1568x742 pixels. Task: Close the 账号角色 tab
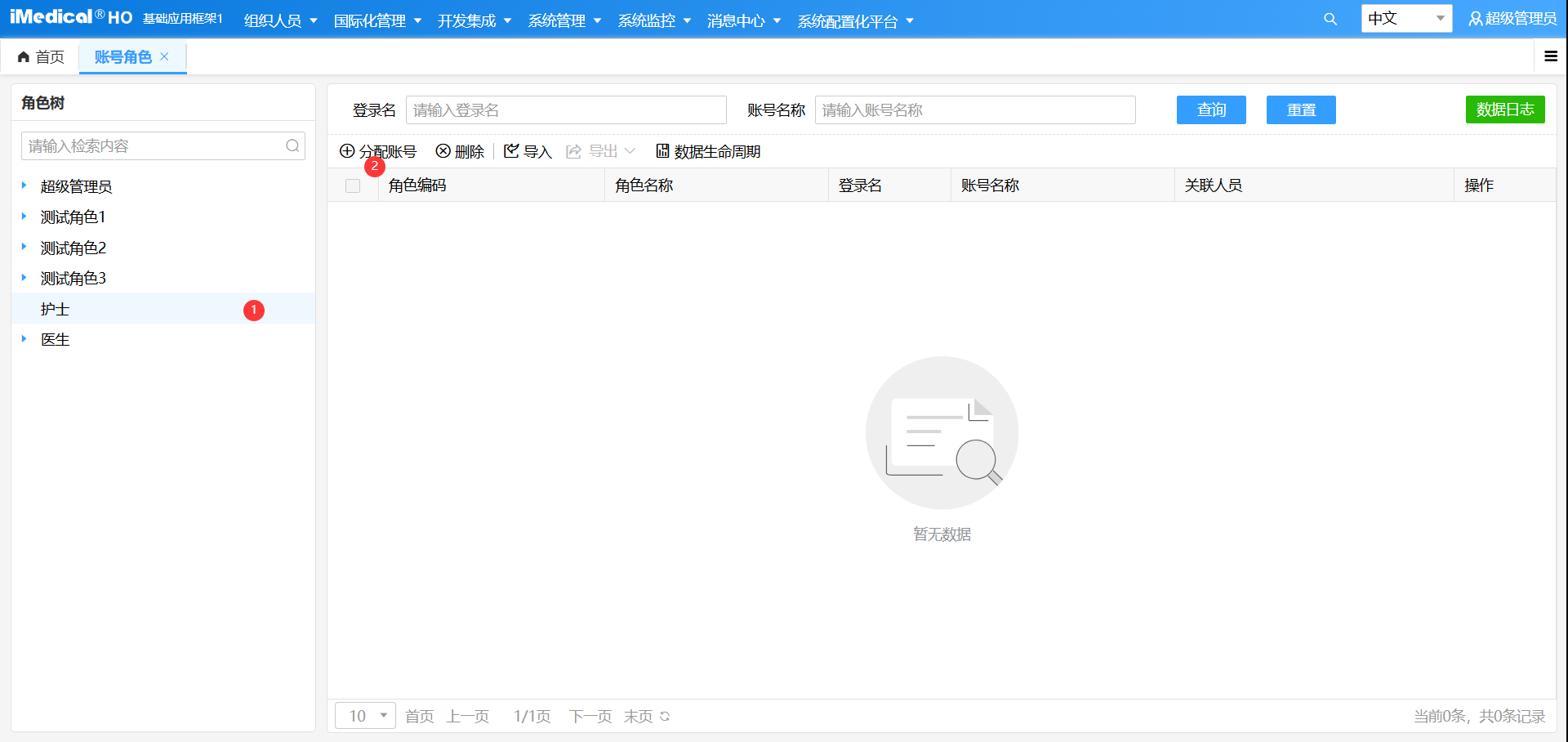pos(164,56)
